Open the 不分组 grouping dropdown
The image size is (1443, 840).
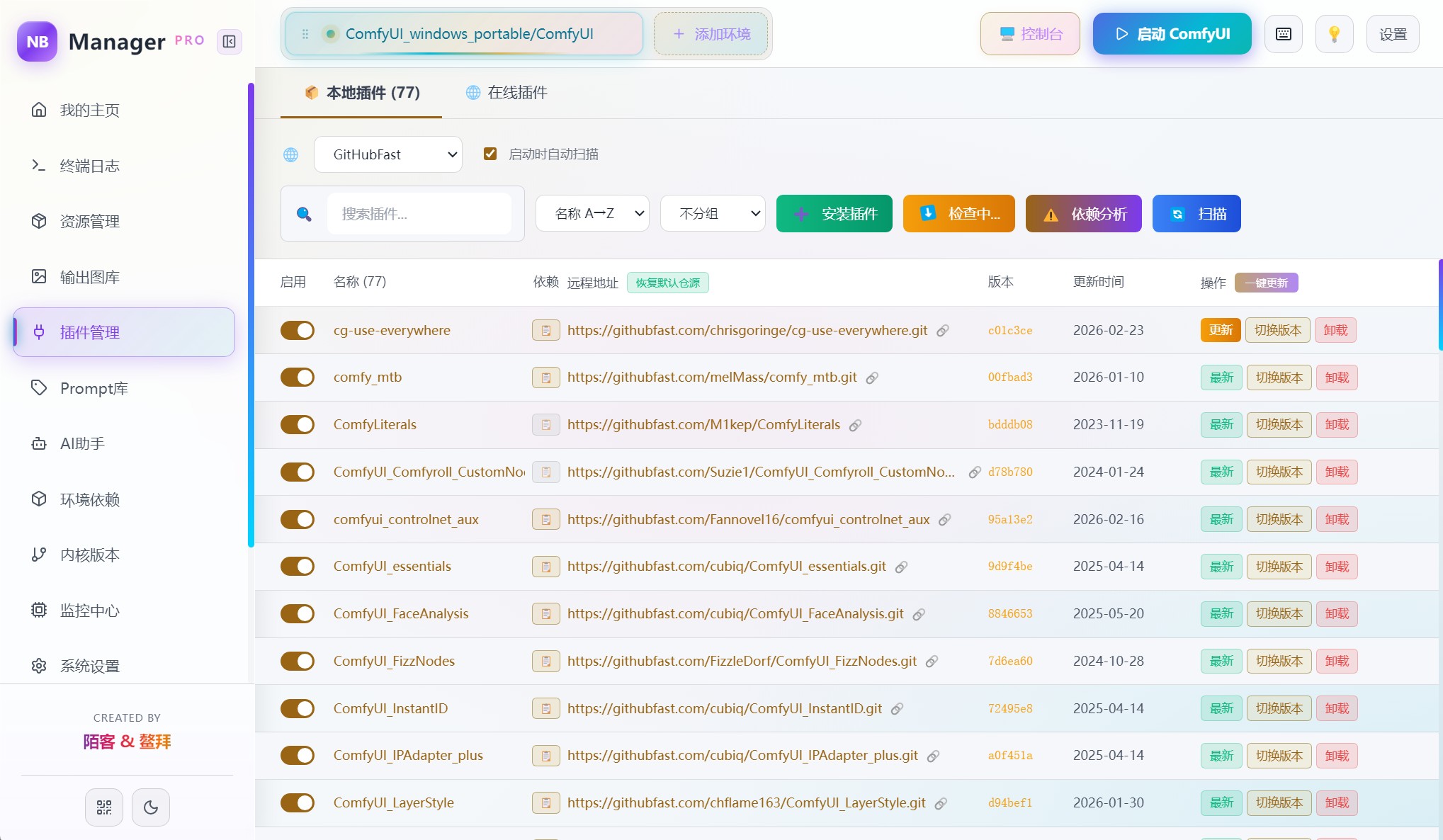coord(713,213)
